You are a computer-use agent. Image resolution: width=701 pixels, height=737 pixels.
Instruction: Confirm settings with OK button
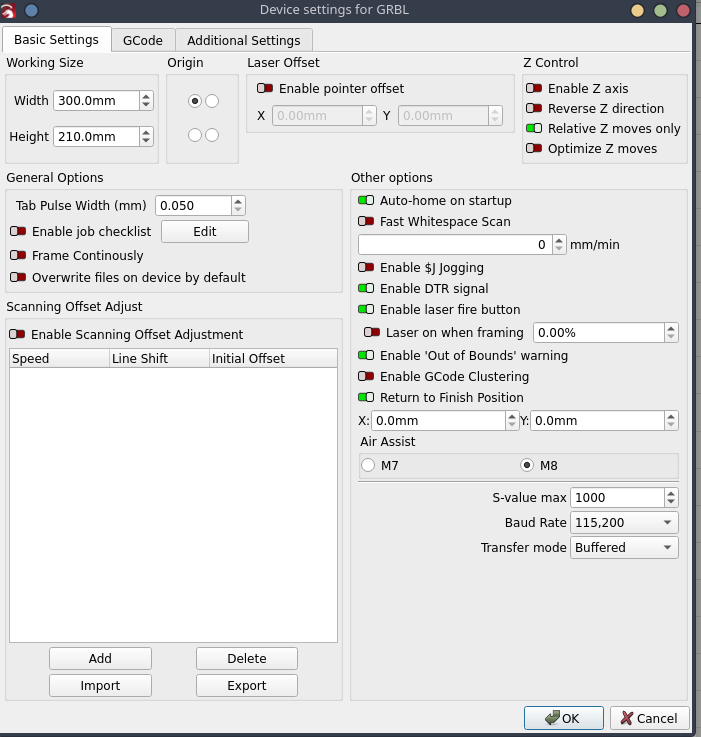(564, 718)
